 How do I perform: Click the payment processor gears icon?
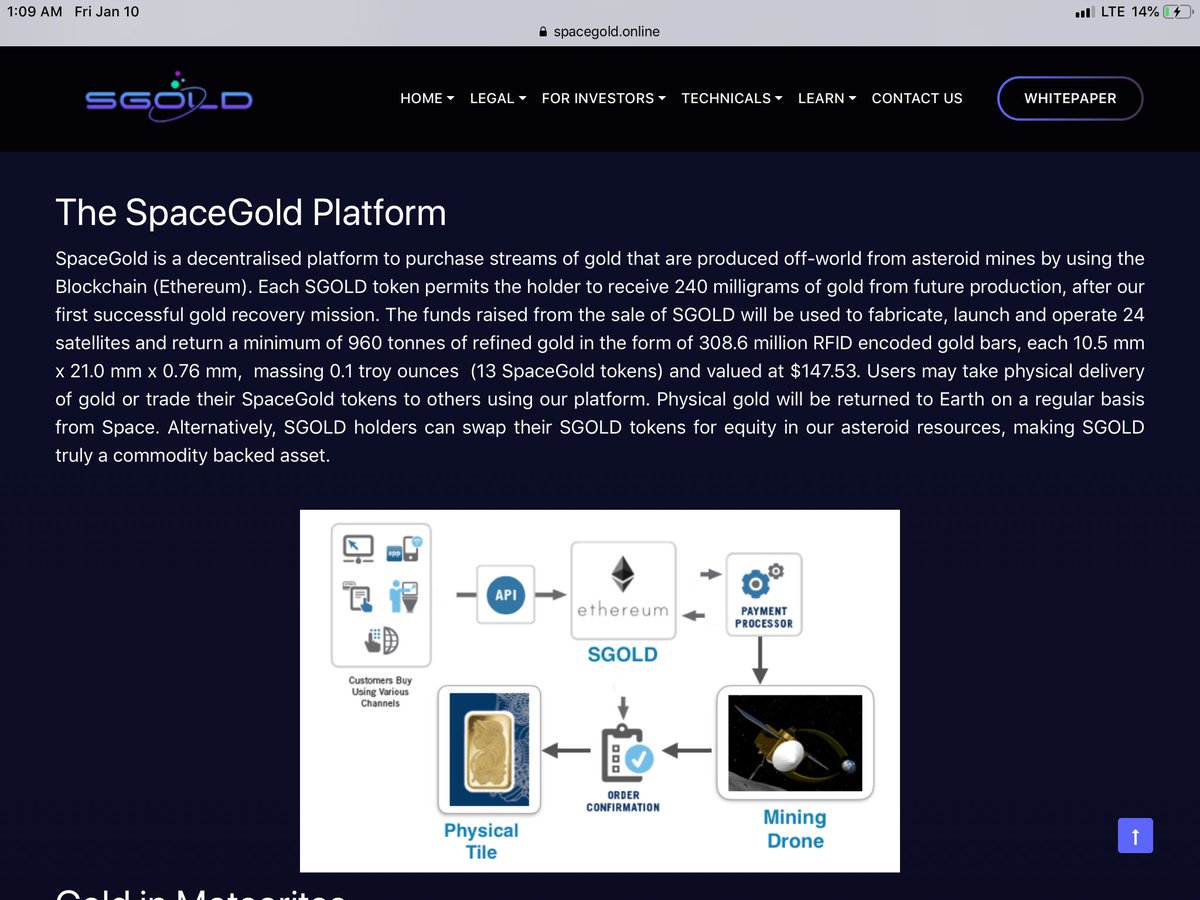(764, 580)
